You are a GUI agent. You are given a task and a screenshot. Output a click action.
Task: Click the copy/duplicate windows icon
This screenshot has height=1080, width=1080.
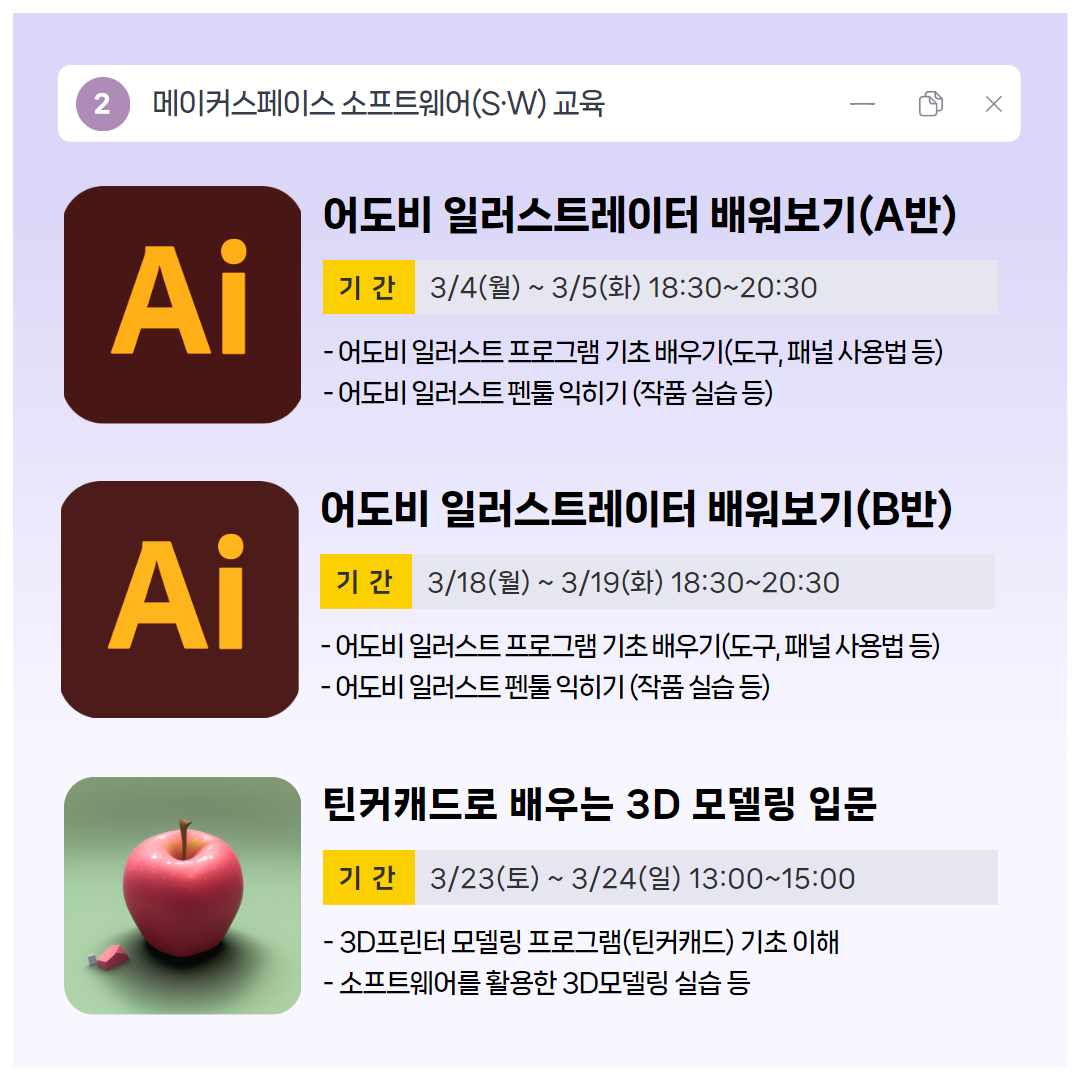click(931, 104)
